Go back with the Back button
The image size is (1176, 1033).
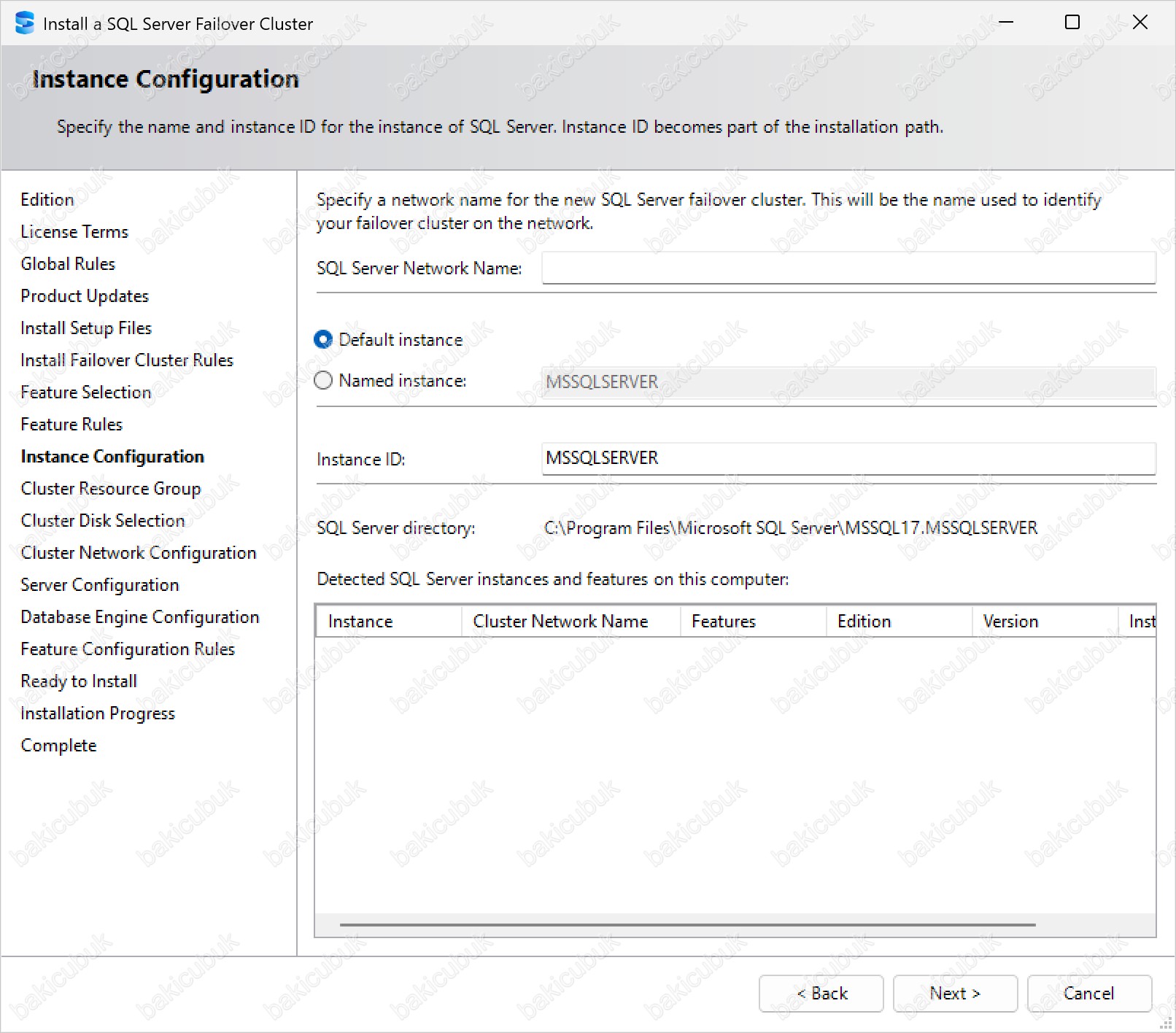[x=821, y=994]
